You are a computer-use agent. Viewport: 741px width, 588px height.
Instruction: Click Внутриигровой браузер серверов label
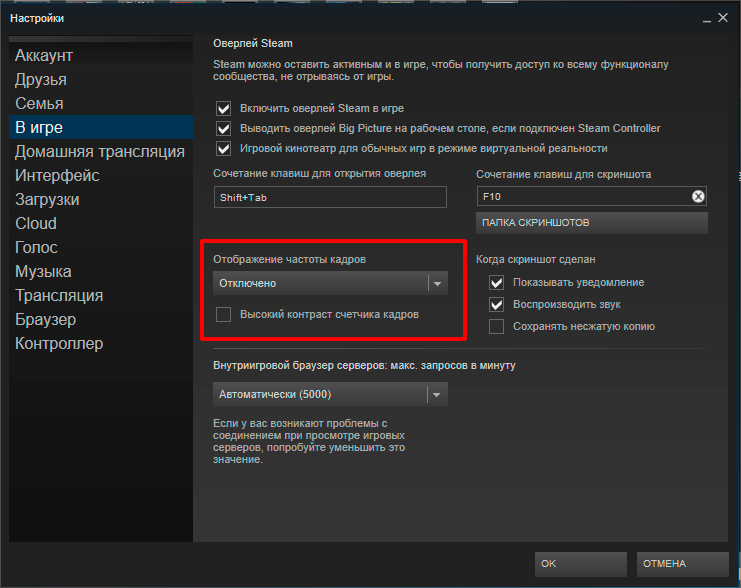364,365
